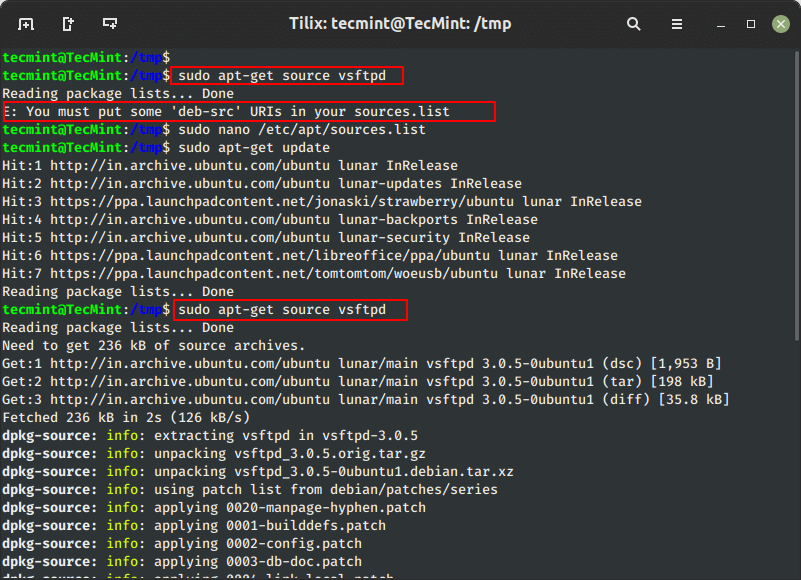The height and width of the screenshot is (580, 801).
Task: Click 'unpacking vsftpd_3.0.5.orig.tar.gz' line
Action: click(x=214, y=454)
